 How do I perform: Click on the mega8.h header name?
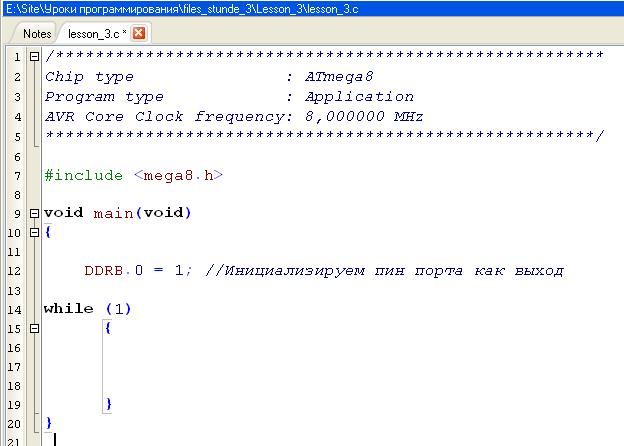(x=178, y=176)
